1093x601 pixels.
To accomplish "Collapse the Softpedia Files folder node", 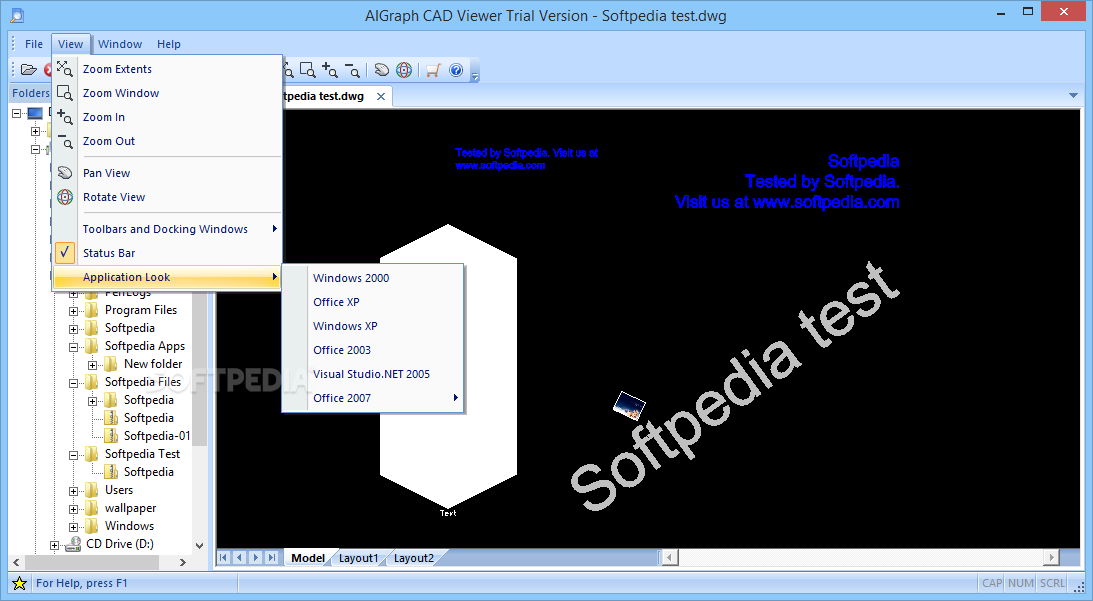I will coord(73,383).
